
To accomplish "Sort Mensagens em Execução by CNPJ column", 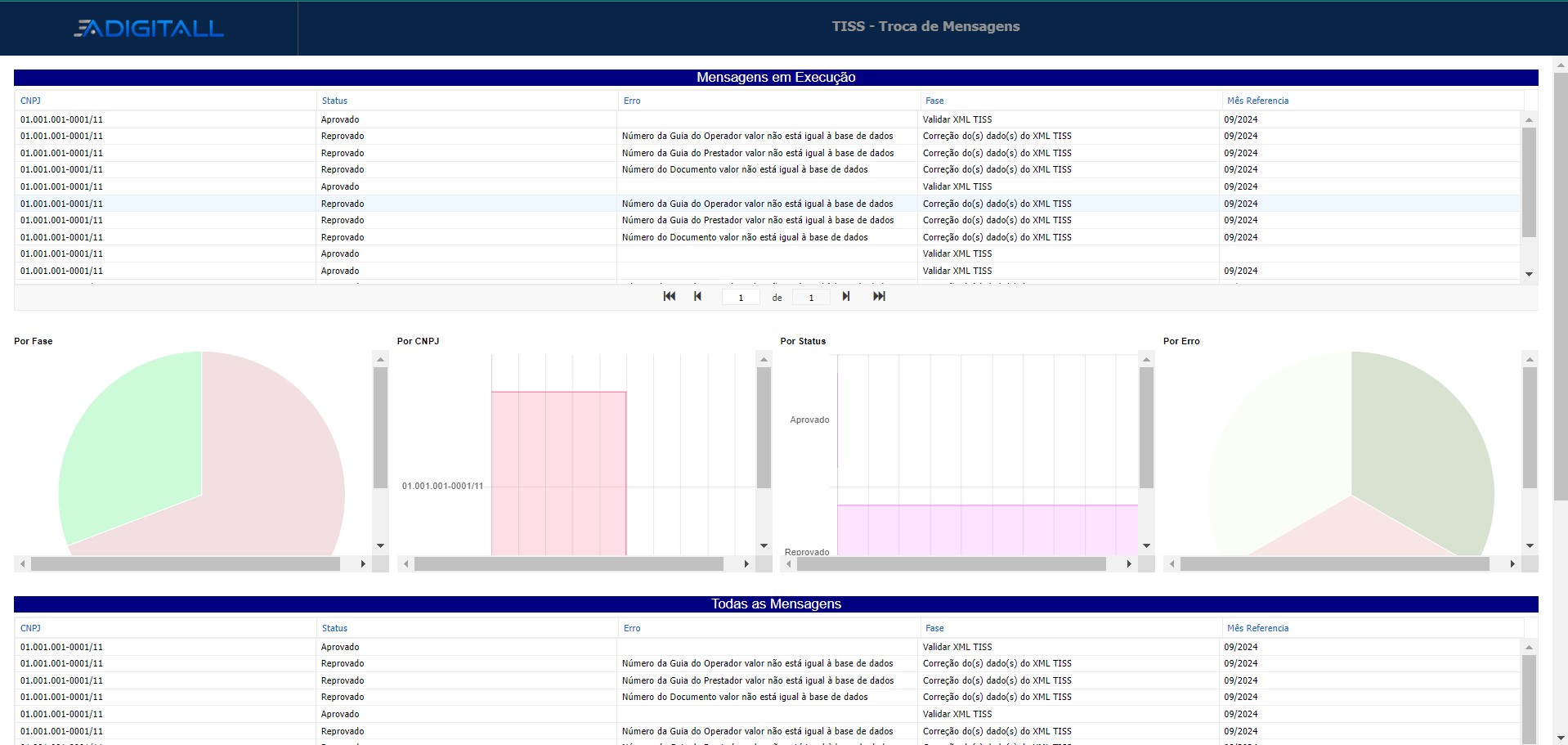I will point(30,101).
